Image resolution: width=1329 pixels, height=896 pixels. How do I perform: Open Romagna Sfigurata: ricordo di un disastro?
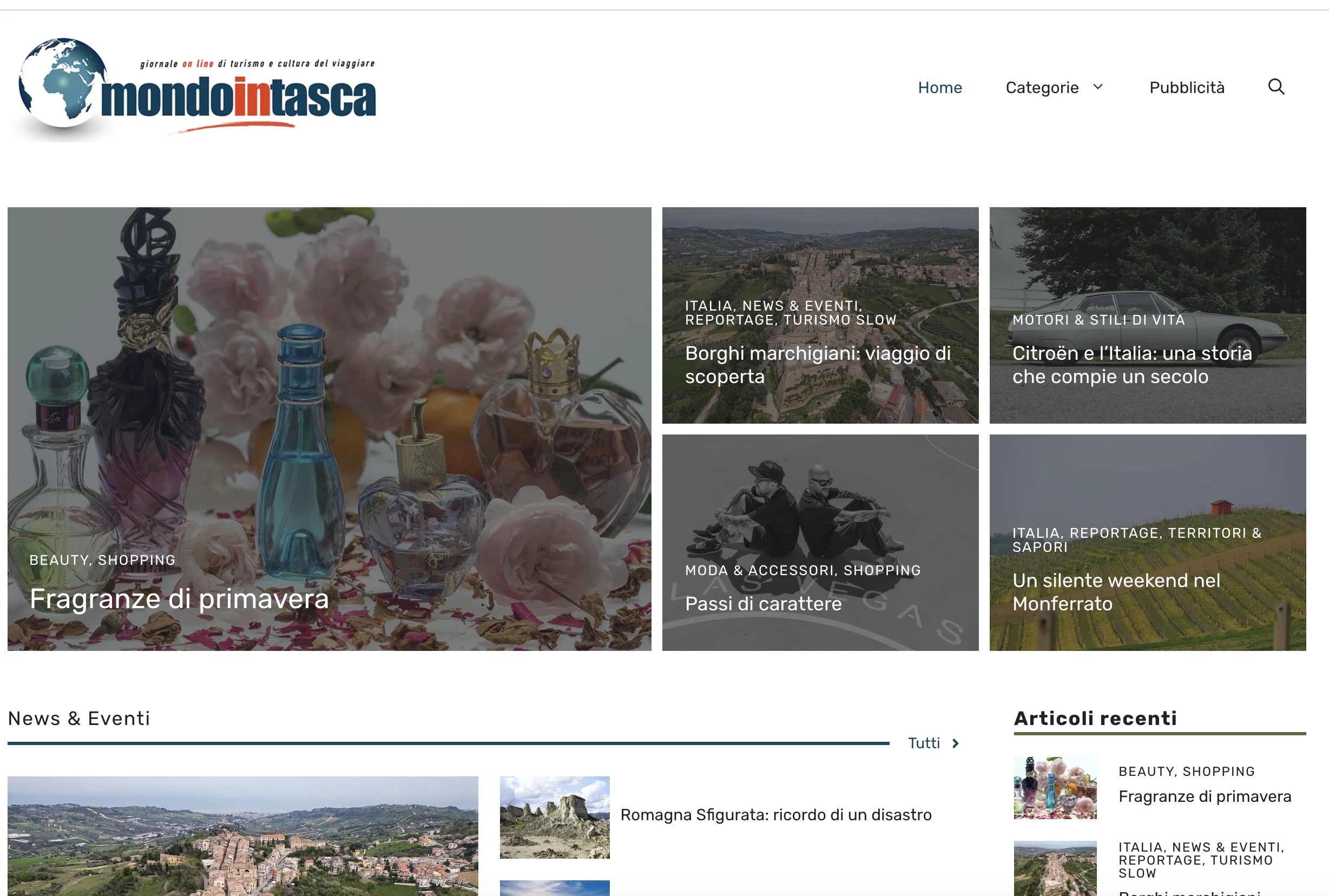775,815
